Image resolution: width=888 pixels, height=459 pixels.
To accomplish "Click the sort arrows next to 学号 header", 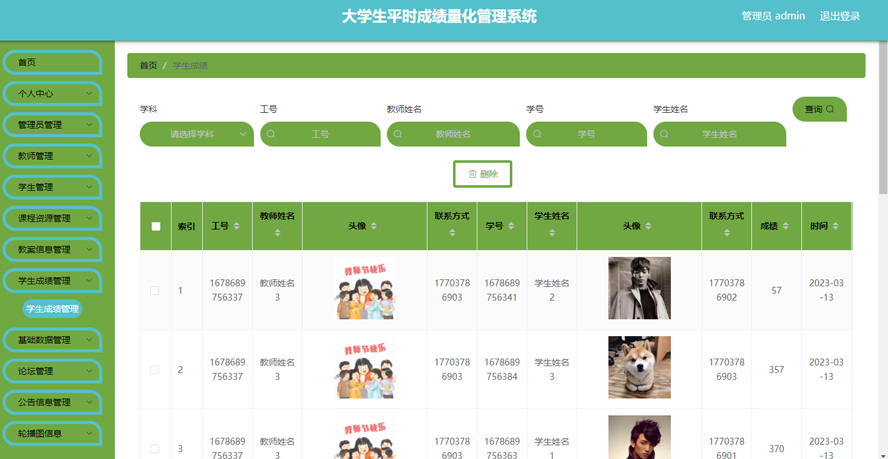I will click(511, 226).
